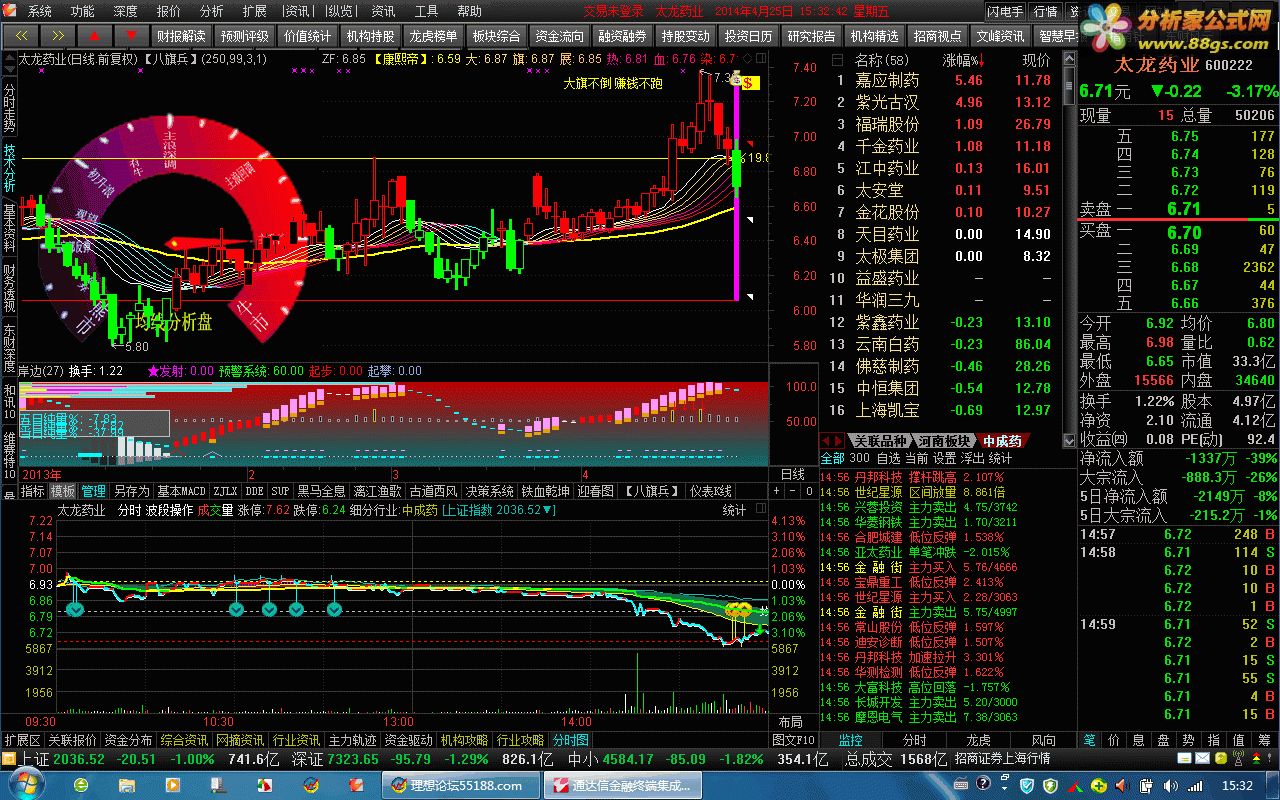The width and height of the screenshot is (1280, 800).
Task: Click the red down triangle toolbar icon
Action: coord(130,36)
